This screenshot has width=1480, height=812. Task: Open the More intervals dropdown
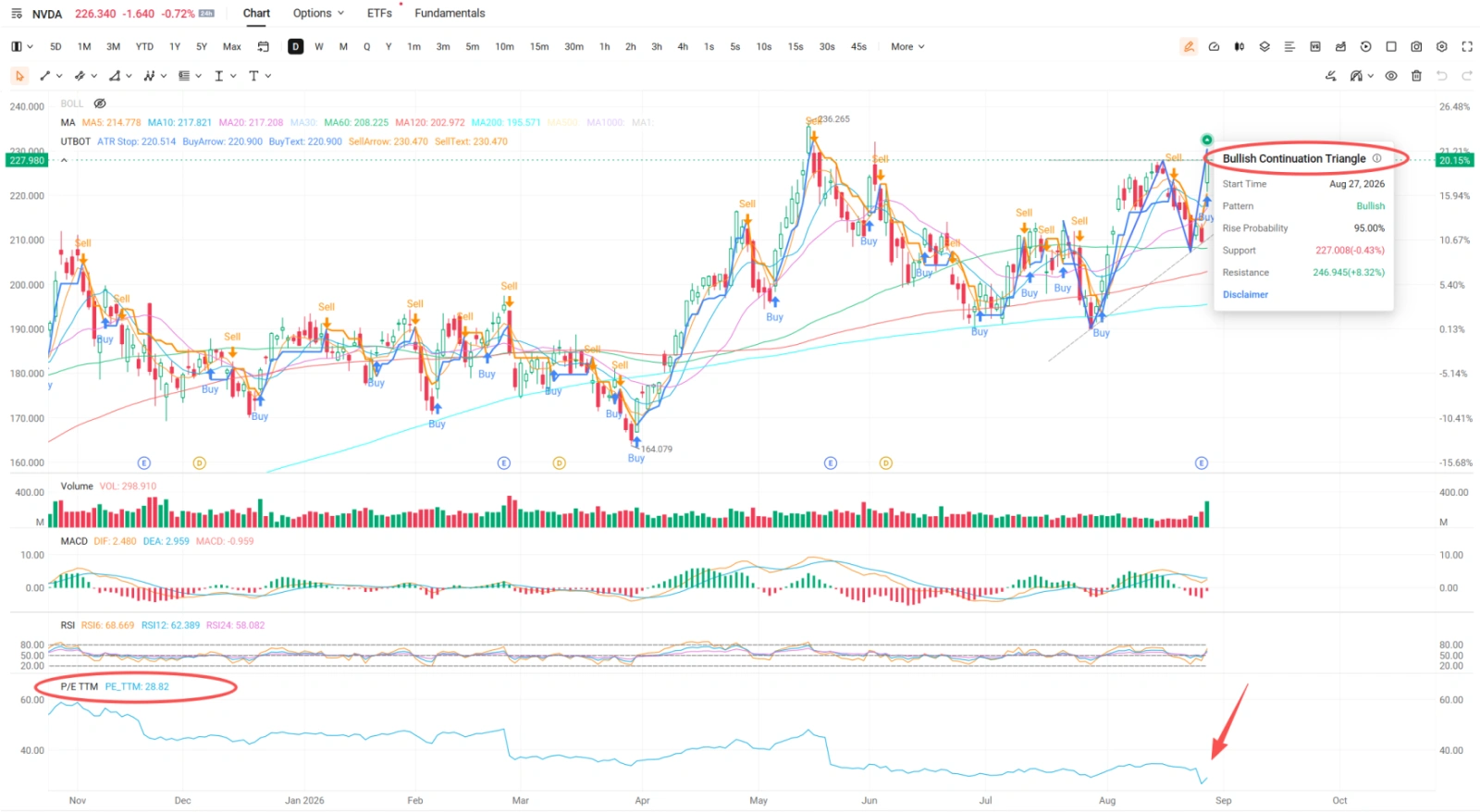(907, 46)
